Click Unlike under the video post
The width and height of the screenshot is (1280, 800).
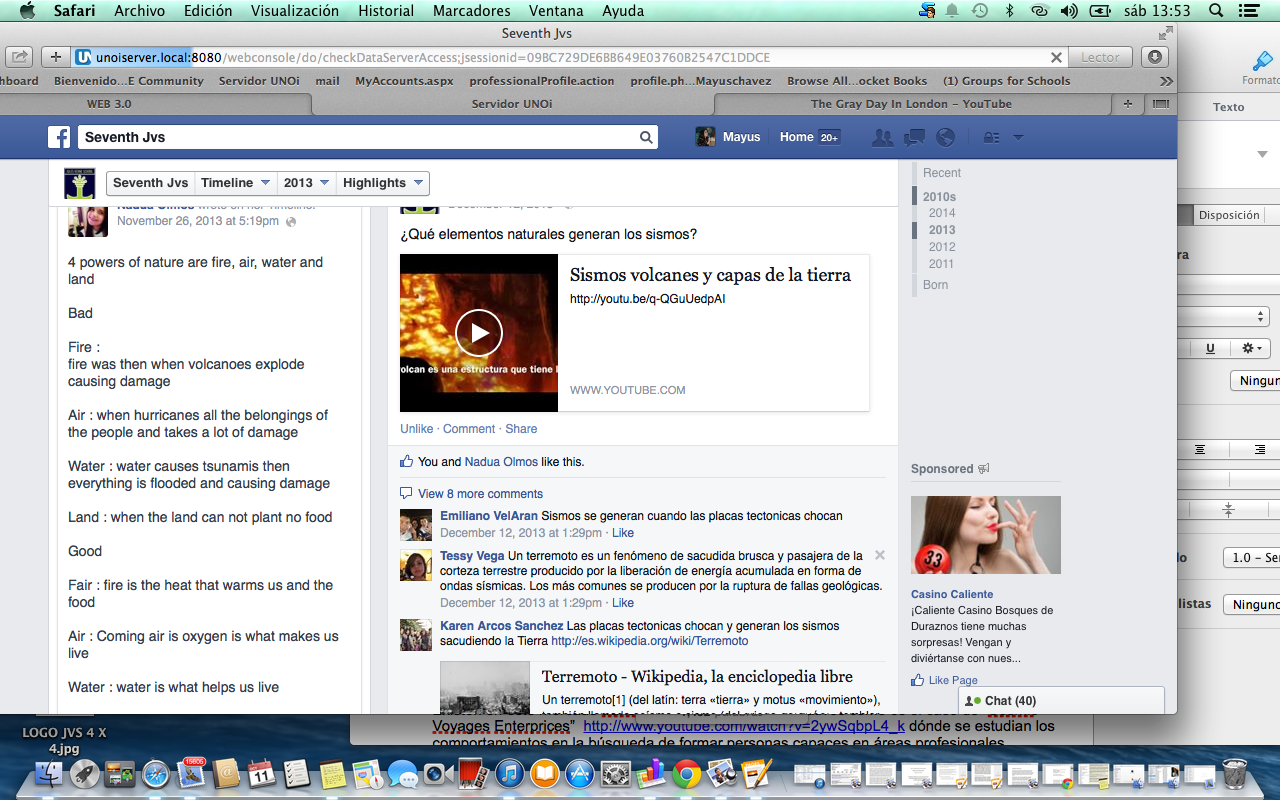coord(417,429)
